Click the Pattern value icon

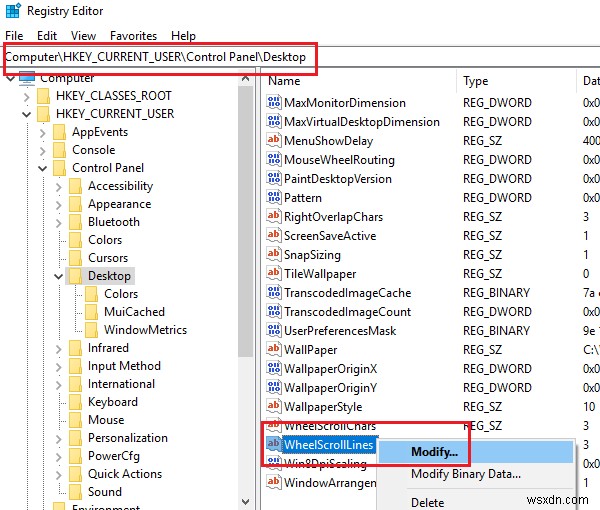(x=274, y=197)
